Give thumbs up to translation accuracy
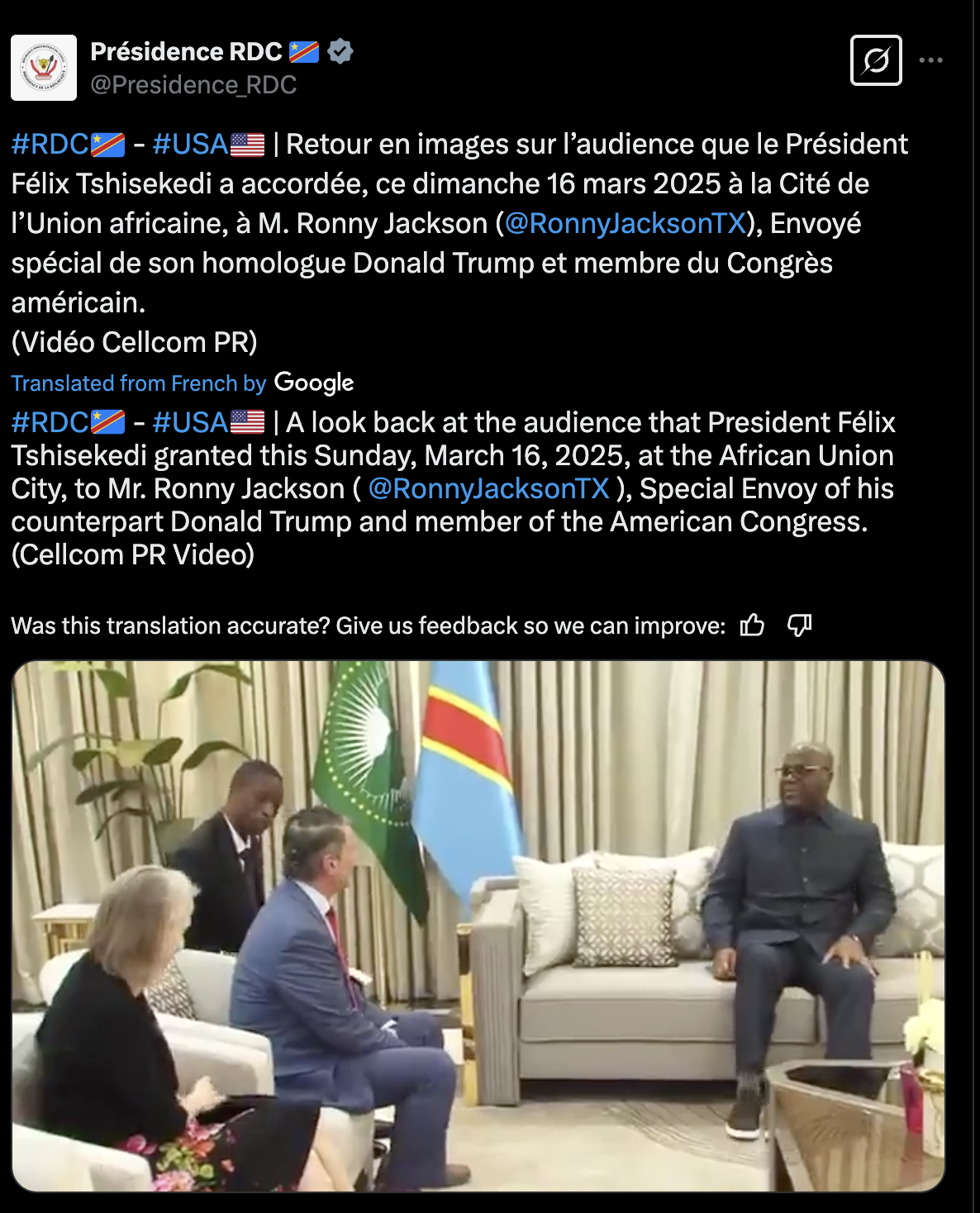The height and width of the screenshot is (1213, 980). coord(752,626)
